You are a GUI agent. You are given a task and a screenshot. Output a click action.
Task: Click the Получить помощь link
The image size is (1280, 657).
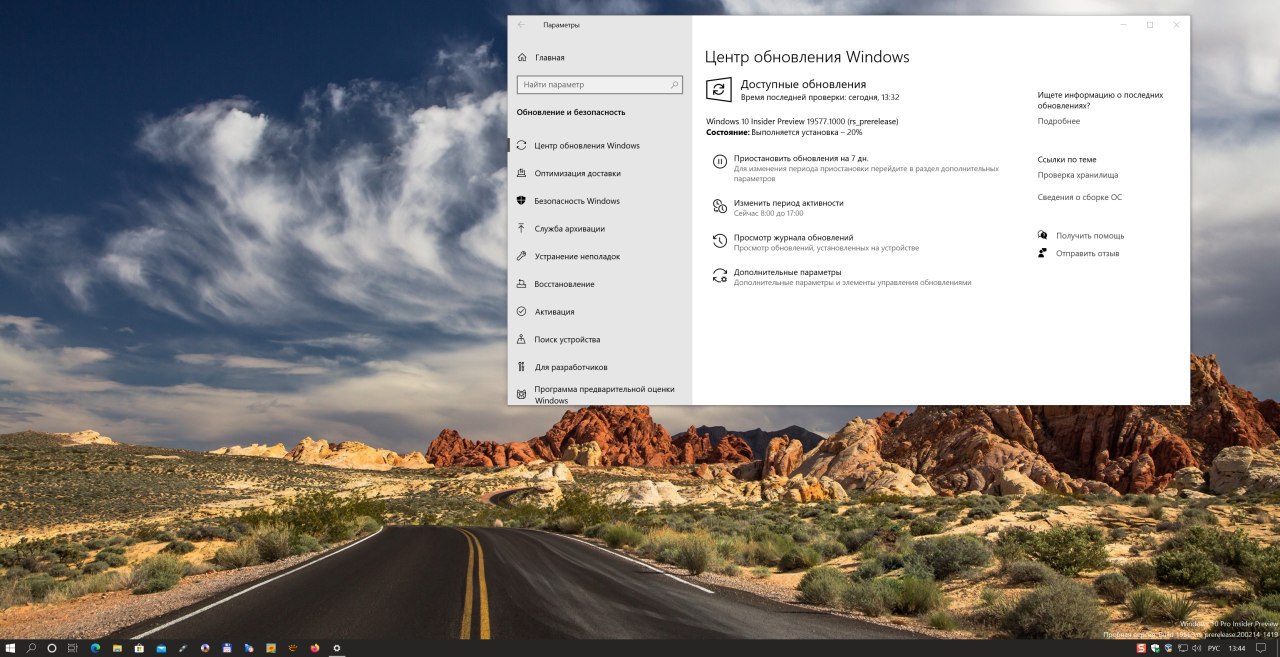[1090, 236]
